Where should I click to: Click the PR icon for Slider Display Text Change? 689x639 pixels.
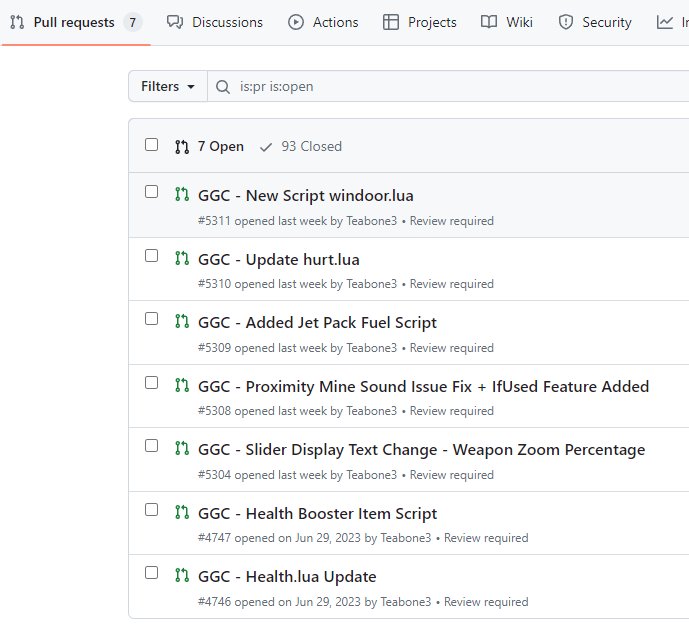point(181,449)
